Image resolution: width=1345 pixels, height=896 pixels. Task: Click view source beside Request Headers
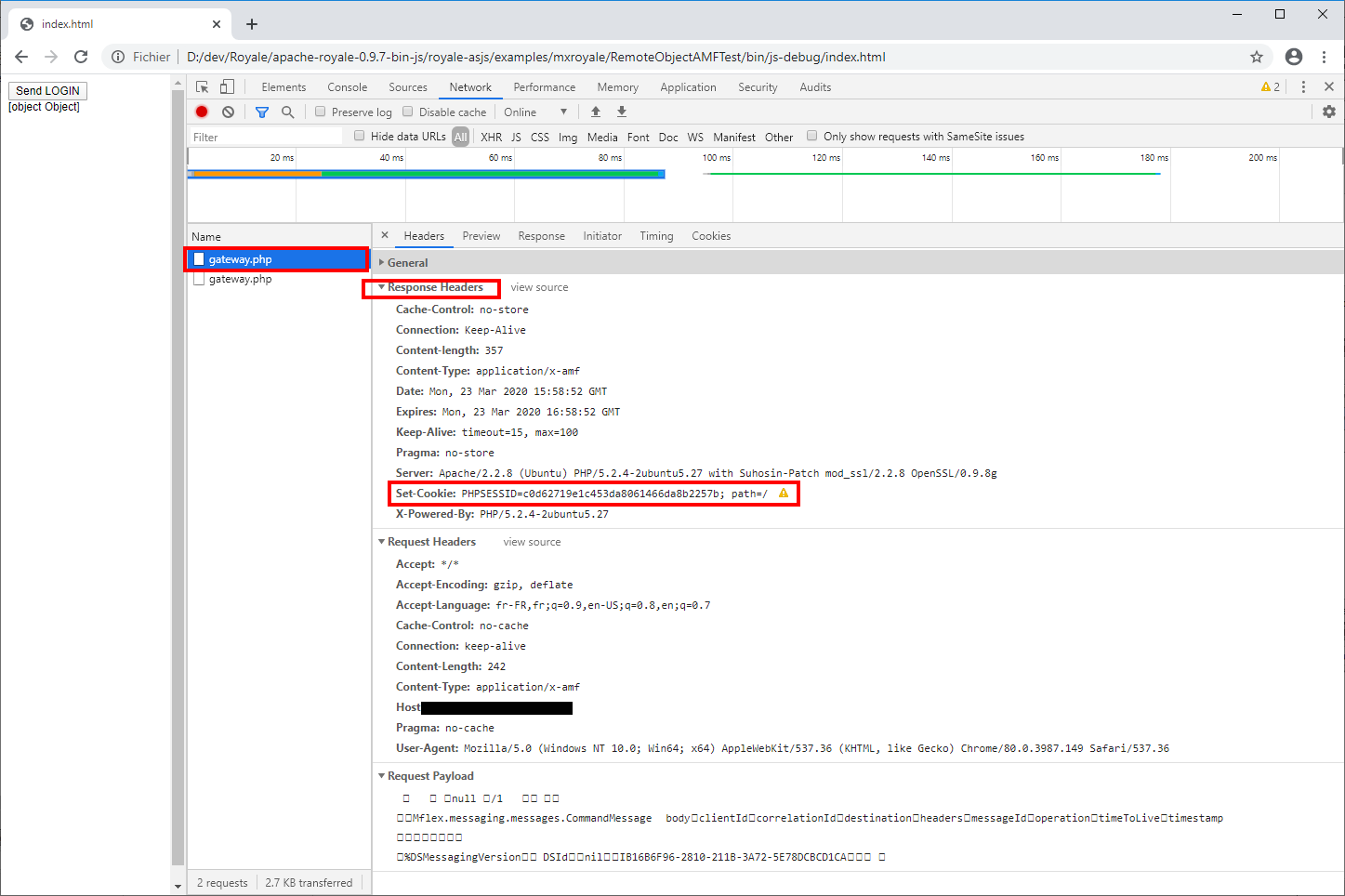click(531, 542)
